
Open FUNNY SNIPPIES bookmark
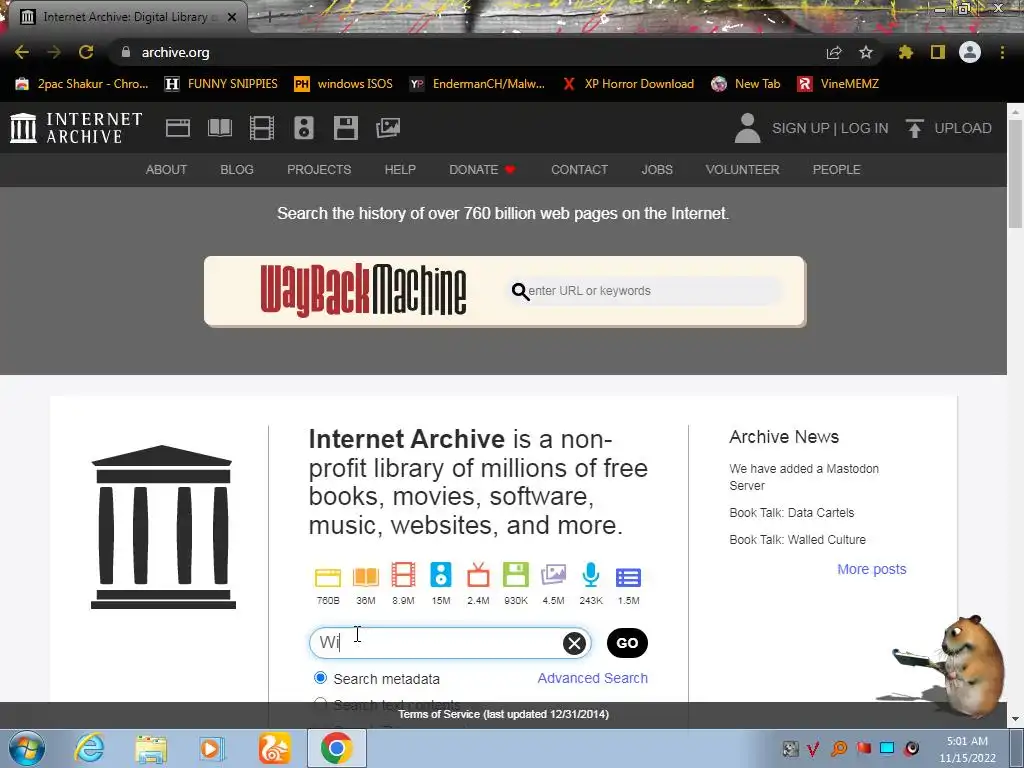point(221,84)
